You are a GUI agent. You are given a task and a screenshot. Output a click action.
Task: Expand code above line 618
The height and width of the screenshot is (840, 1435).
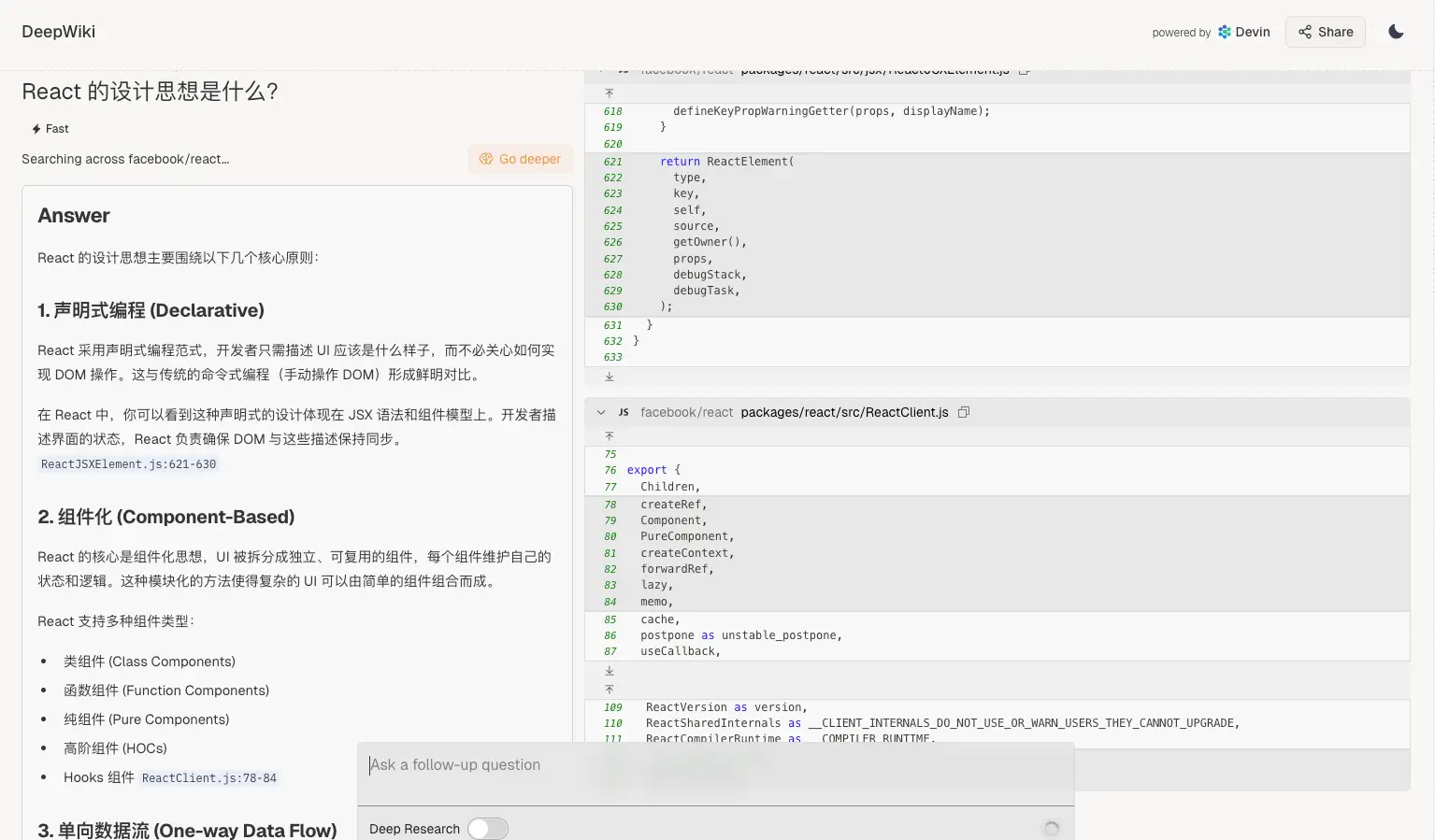tap(610, 93)
